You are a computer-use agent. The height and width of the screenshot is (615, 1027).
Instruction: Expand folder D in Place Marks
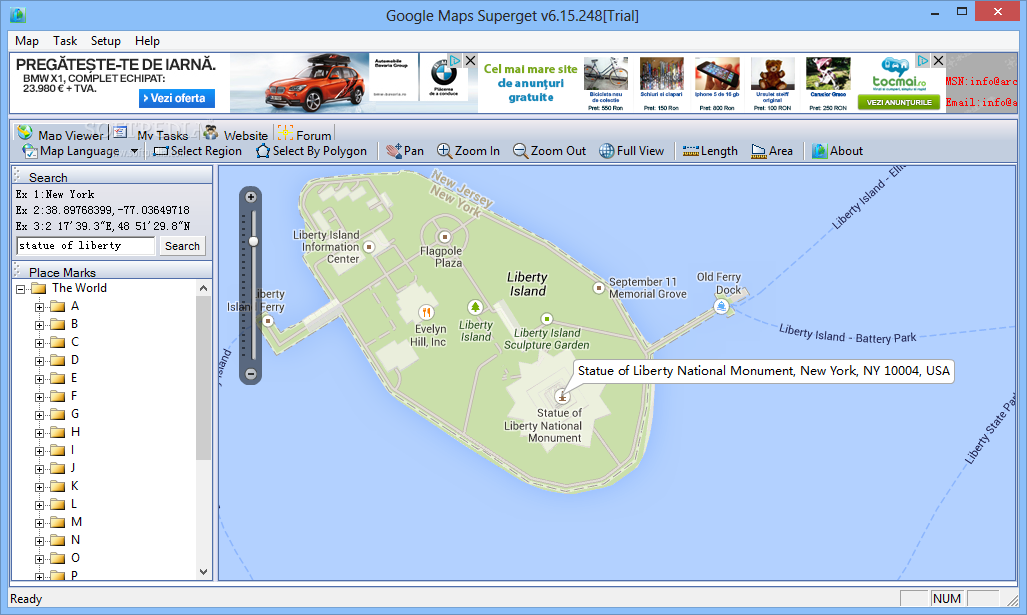[39, 361]
